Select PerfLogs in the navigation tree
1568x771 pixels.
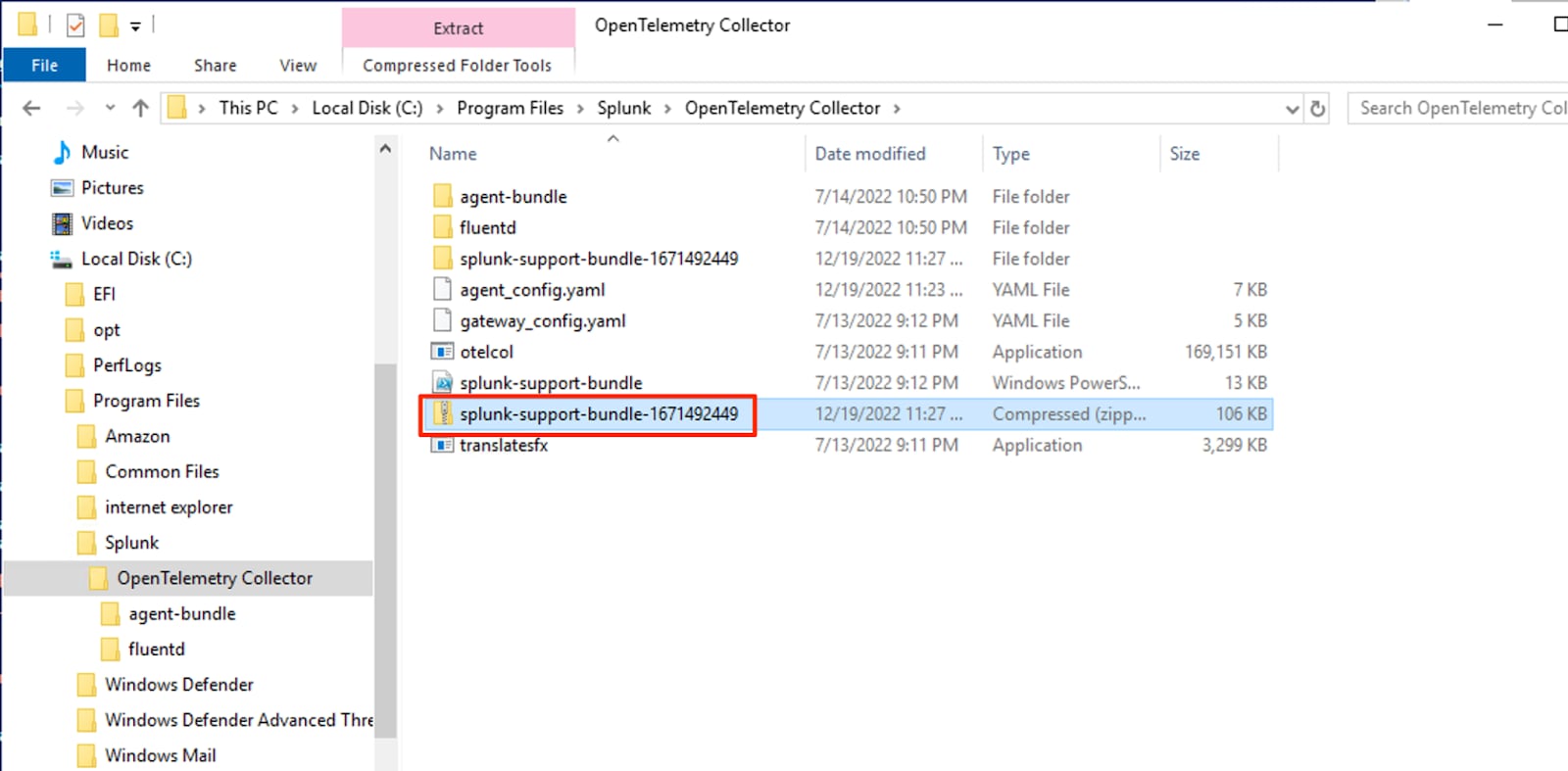pos(127,365)
